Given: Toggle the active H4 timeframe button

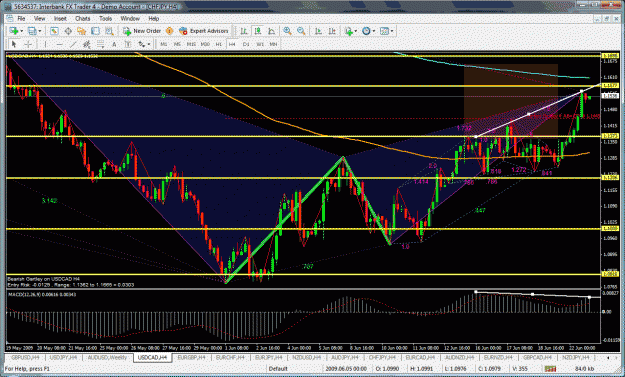Looking at the screenshot, I should 232,44.
